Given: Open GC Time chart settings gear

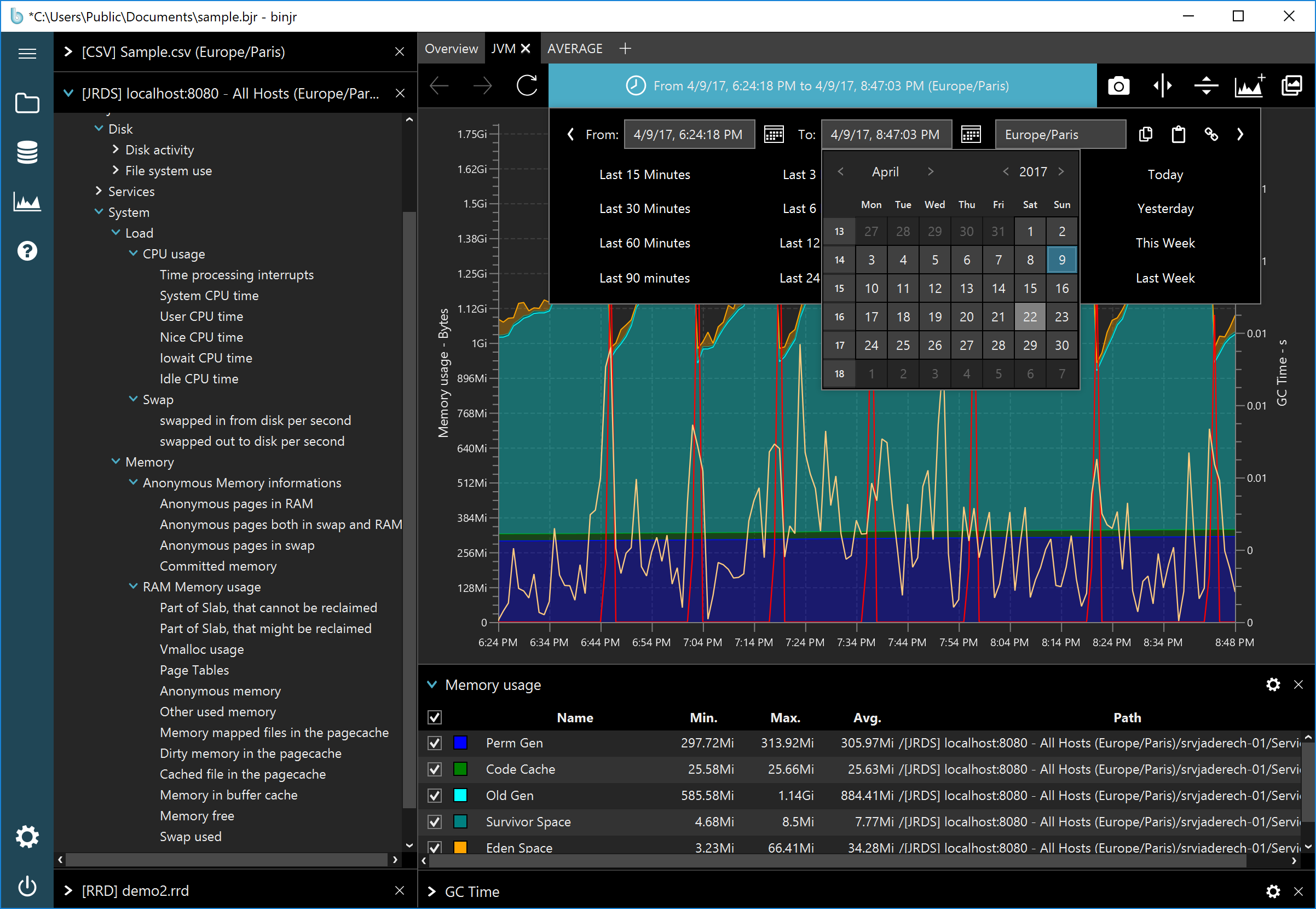Looking at the screenshot, I should 1273,891.
